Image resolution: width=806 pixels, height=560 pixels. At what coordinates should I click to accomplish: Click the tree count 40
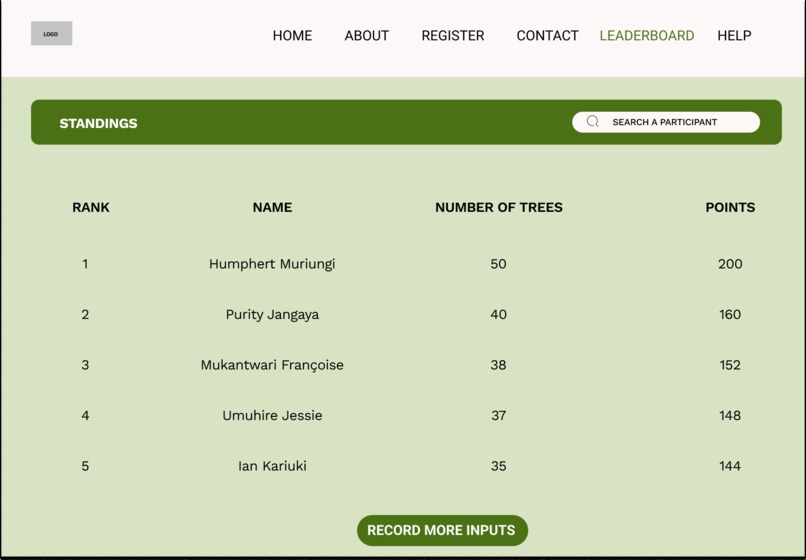pos(498,314)
